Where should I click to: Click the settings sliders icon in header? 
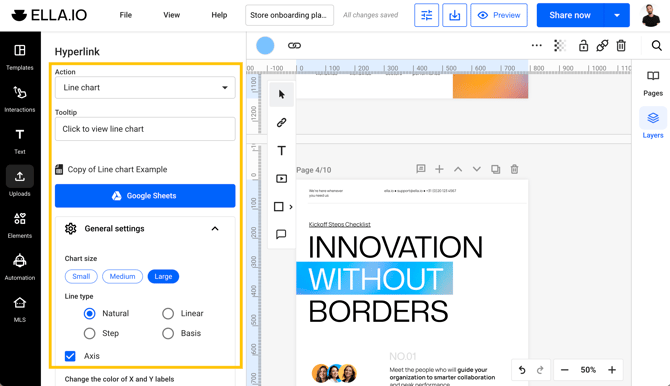point(426,15)
